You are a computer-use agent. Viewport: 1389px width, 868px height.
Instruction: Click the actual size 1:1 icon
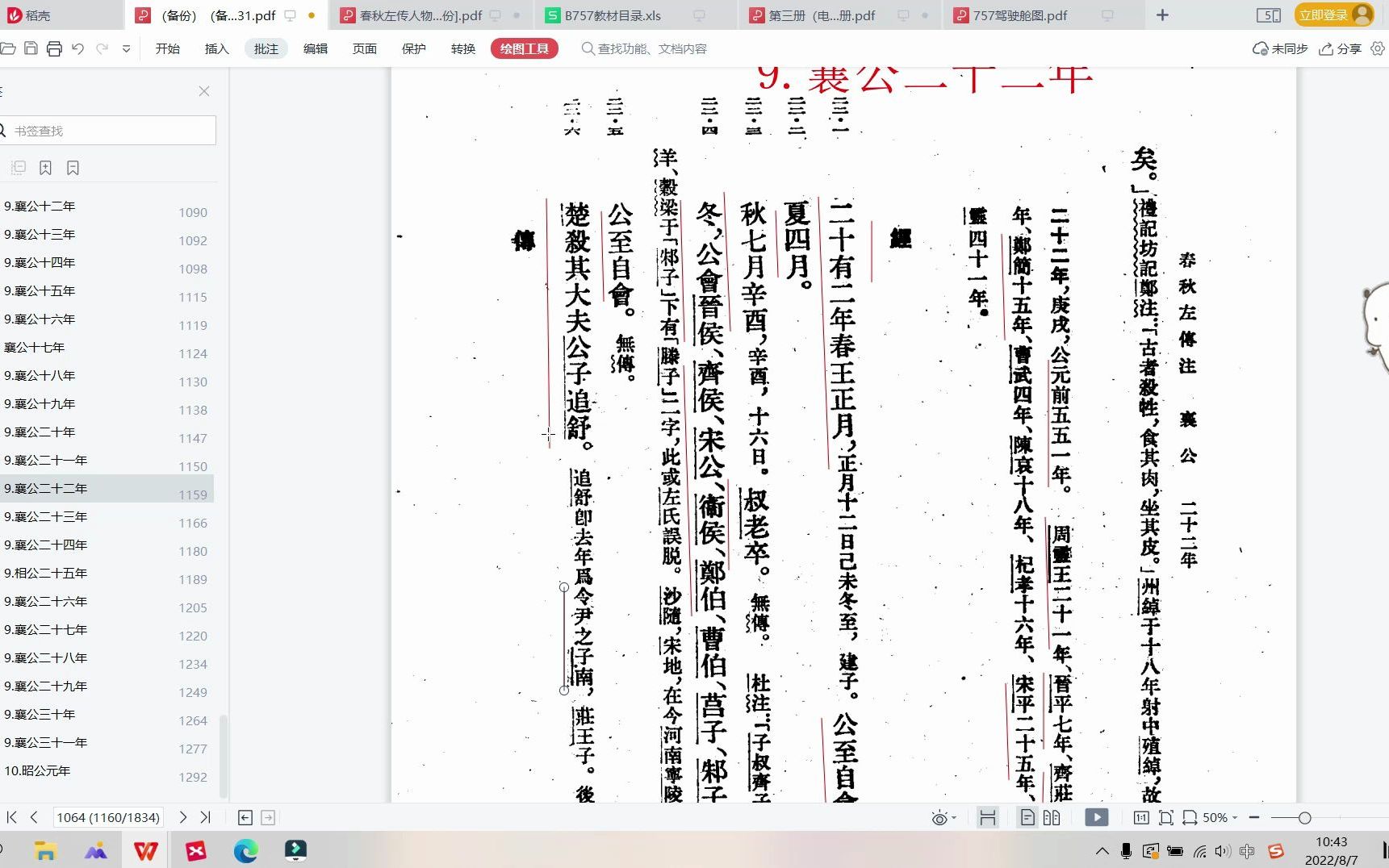click(x=1141, y=817)
